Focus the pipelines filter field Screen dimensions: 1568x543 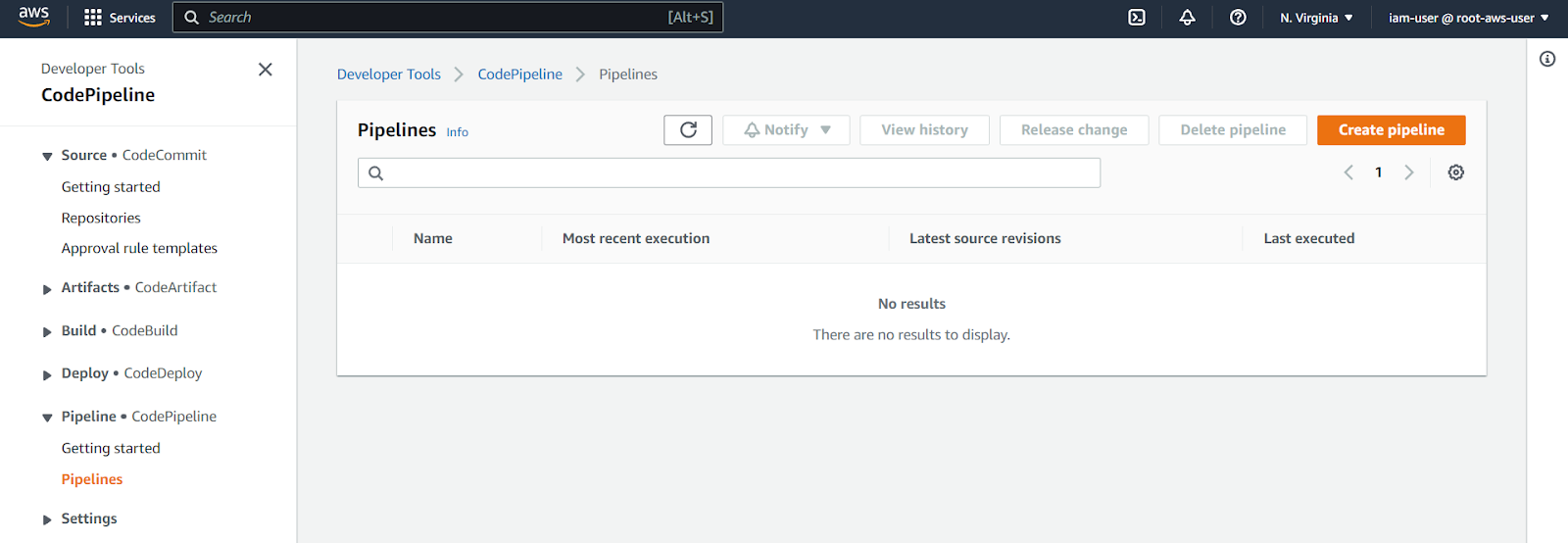pos(729,173)
